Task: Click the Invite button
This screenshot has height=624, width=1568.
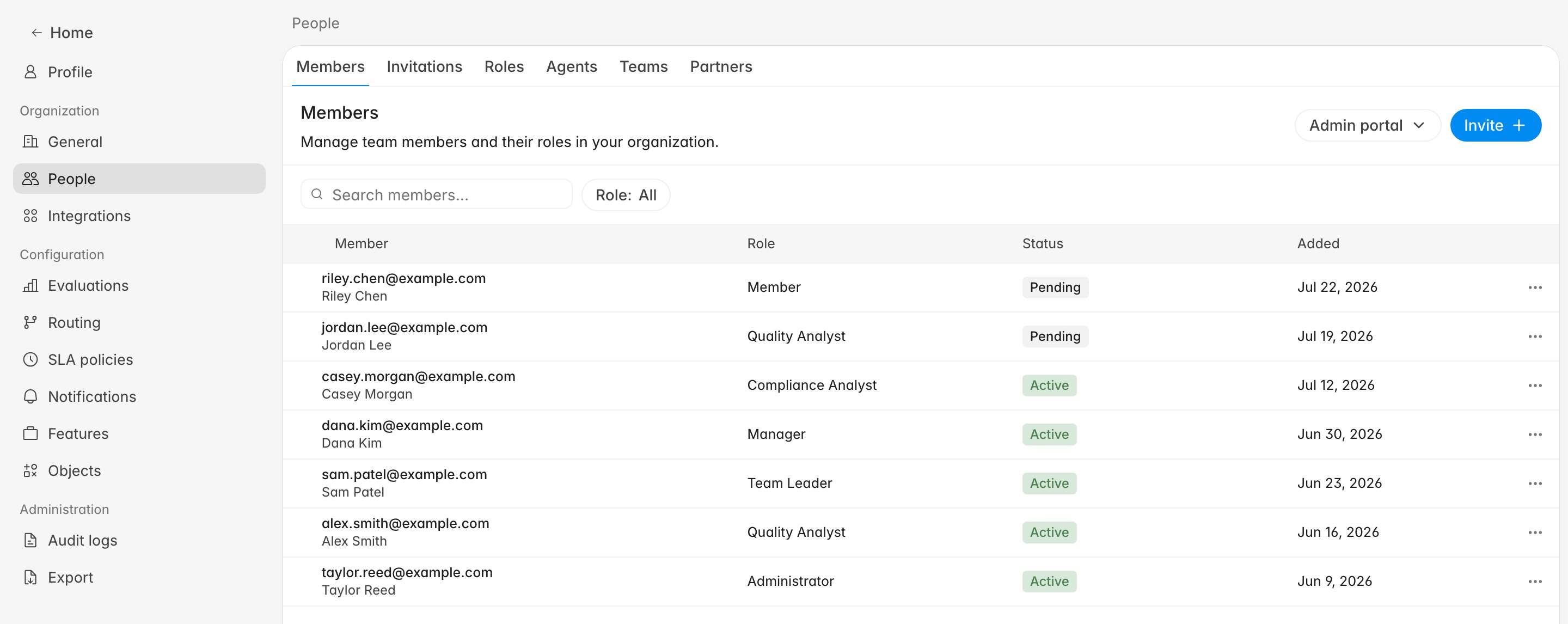Action: coord(1495,125)
